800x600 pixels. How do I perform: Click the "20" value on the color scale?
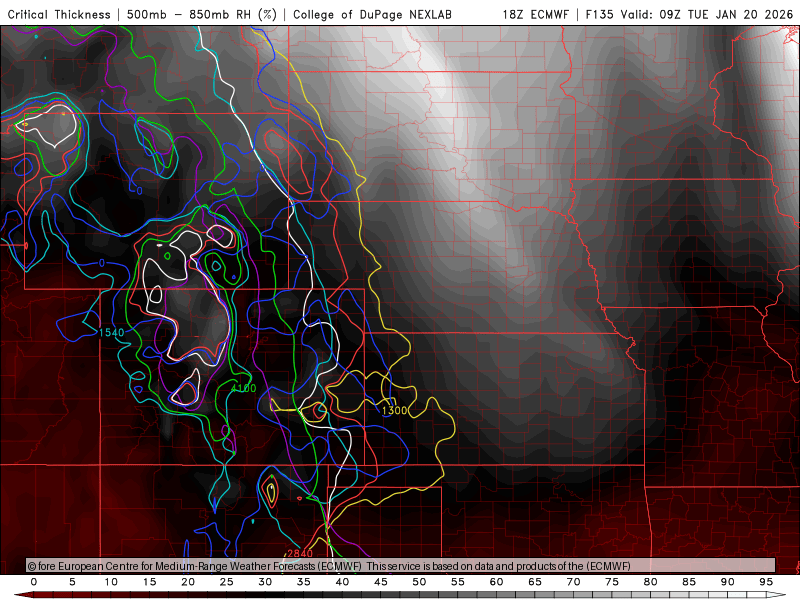pyautogui.click(x=188, y=582)
